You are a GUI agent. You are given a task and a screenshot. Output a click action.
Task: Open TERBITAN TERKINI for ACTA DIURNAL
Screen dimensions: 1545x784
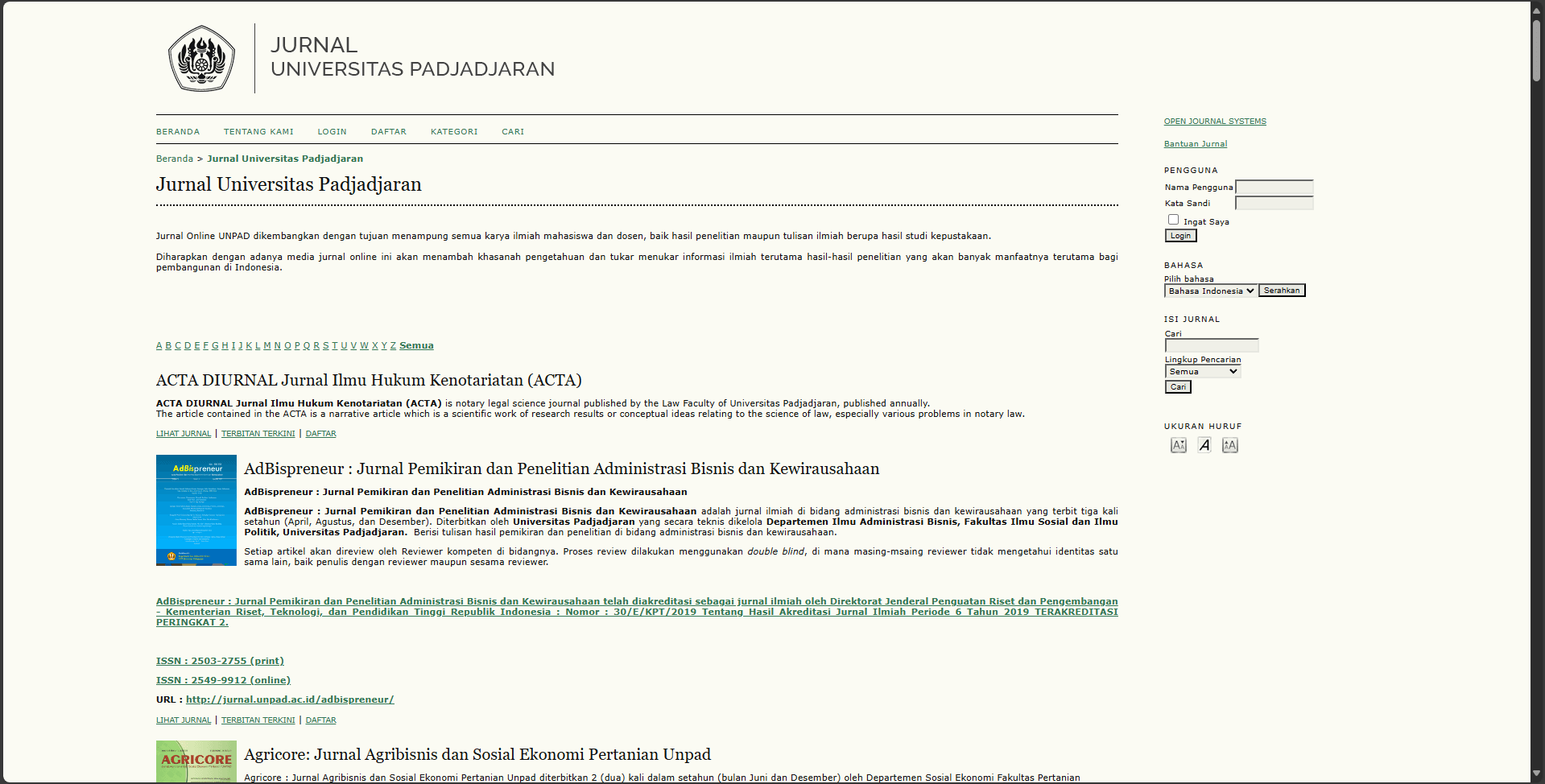point(258,434)
